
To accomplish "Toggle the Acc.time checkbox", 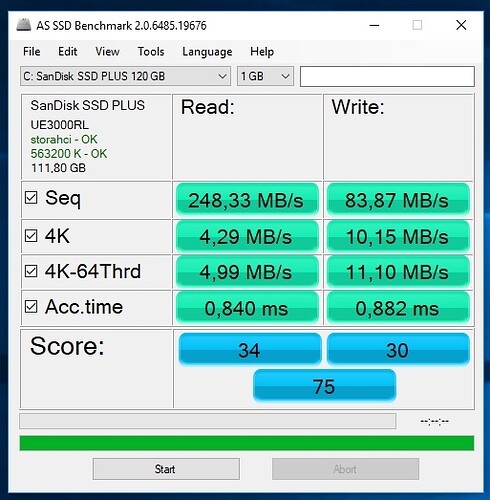I will click(31, 306).
